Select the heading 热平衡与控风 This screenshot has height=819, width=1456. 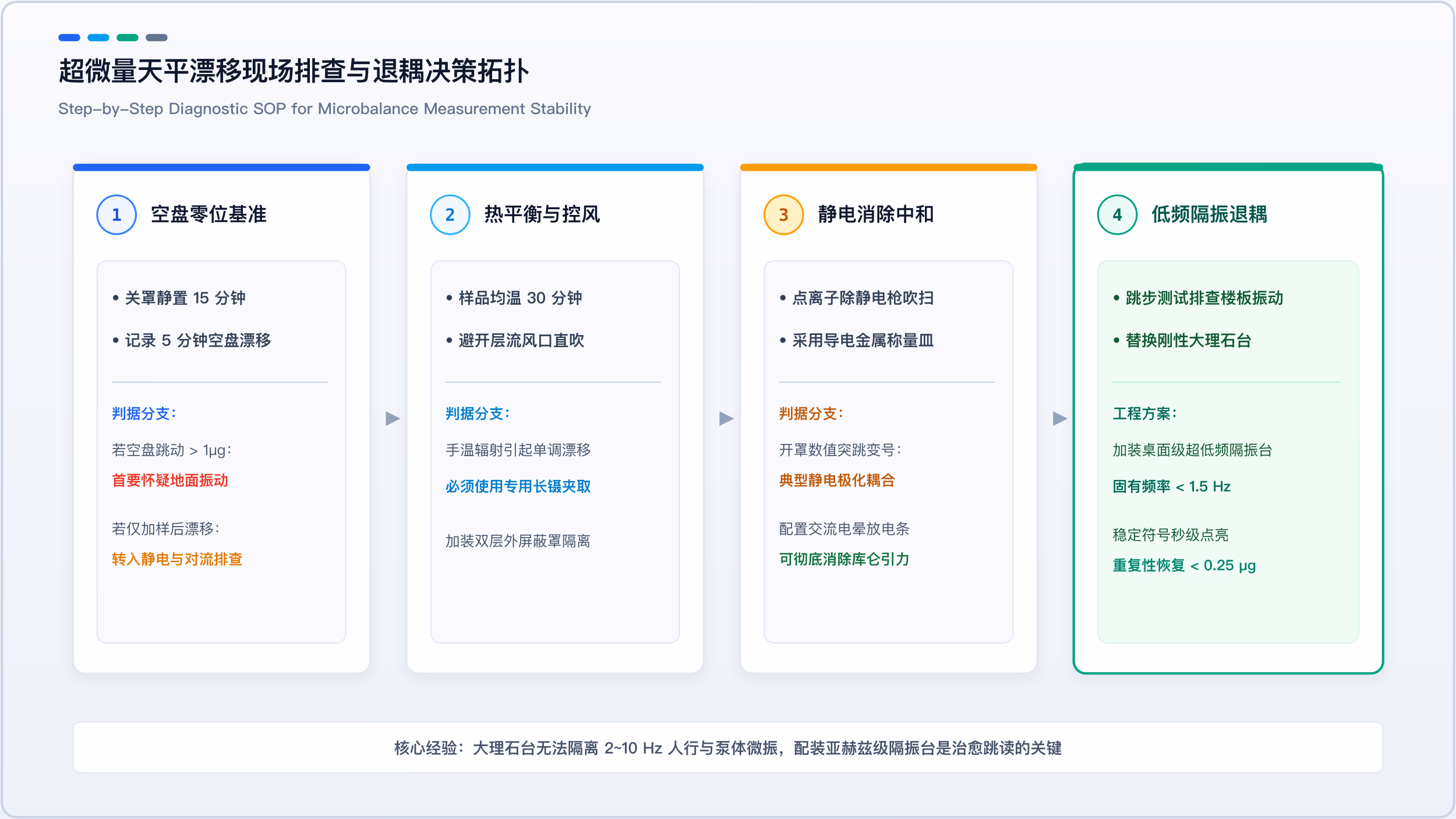(542, 214)
